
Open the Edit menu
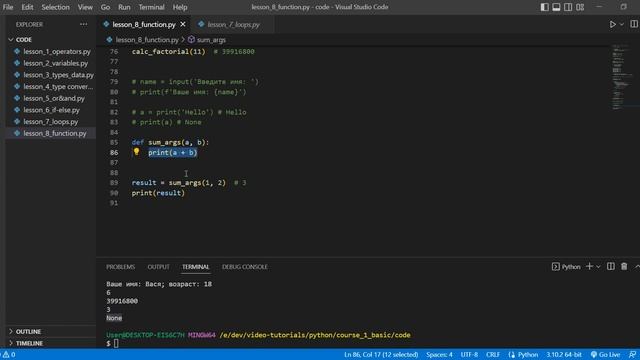[x=27, y=7]
